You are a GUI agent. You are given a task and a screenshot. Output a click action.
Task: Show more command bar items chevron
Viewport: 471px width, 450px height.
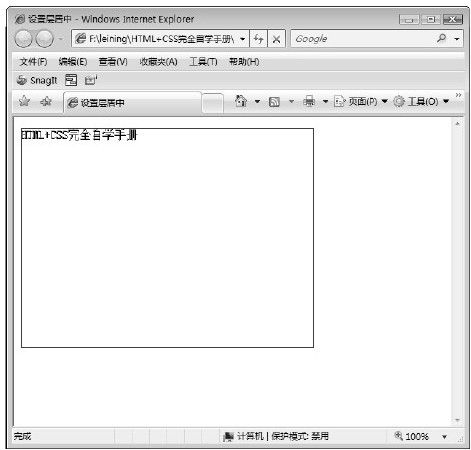459,95
